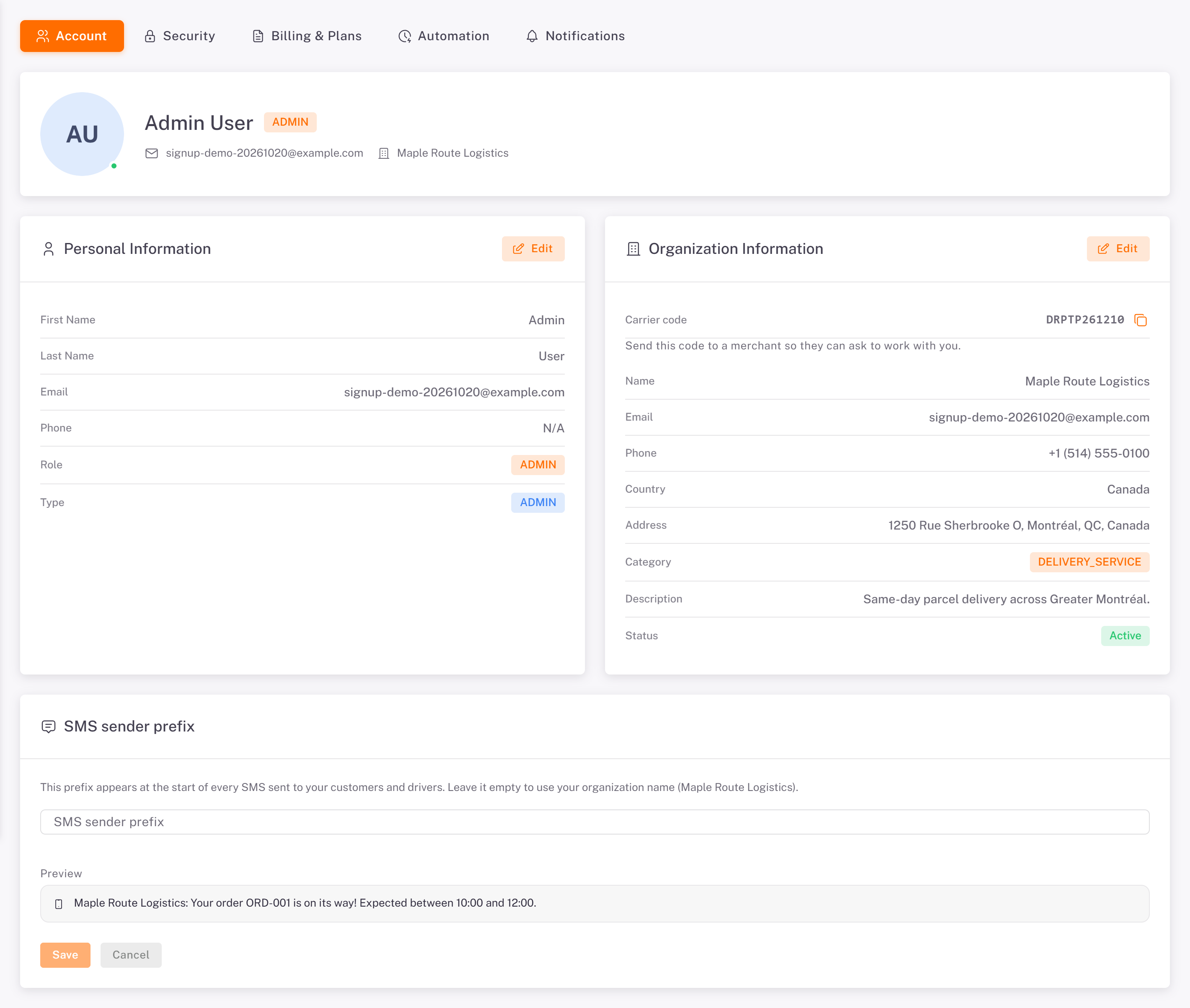Click the address 1250 Rue Sherbrooke O
The height and width of the screenshot is (1008, 1190).
point(1019,526)
